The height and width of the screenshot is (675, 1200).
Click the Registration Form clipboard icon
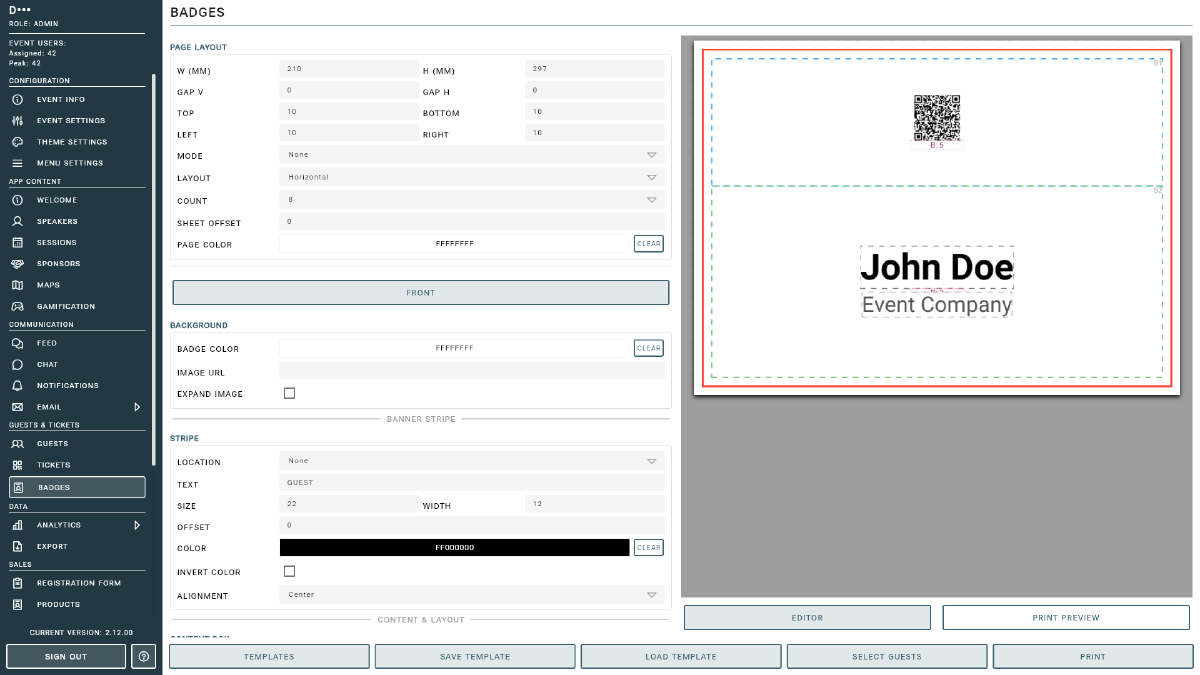[17, 583]
